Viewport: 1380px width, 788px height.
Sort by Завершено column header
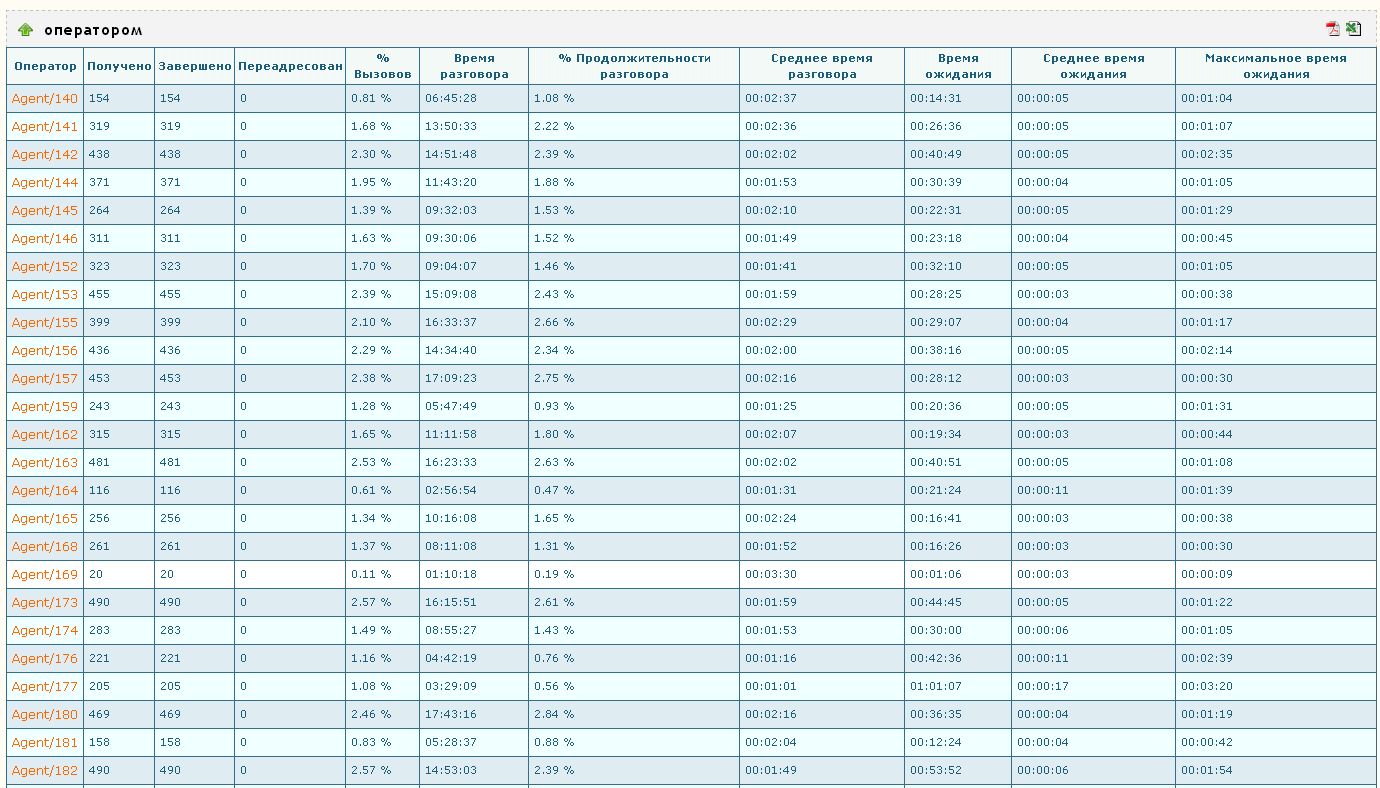[x=194, y=66]
